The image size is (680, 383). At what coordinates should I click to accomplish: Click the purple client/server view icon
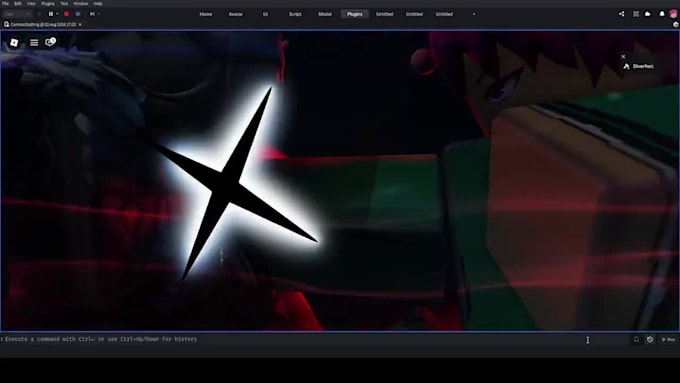(x=78, y=14)
